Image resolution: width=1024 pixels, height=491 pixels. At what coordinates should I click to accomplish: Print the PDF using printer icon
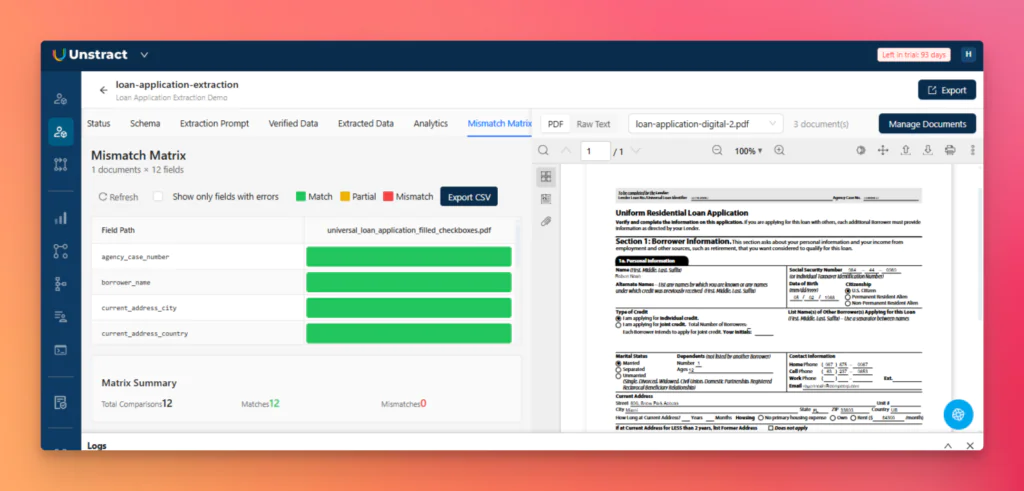pos(950,150)
